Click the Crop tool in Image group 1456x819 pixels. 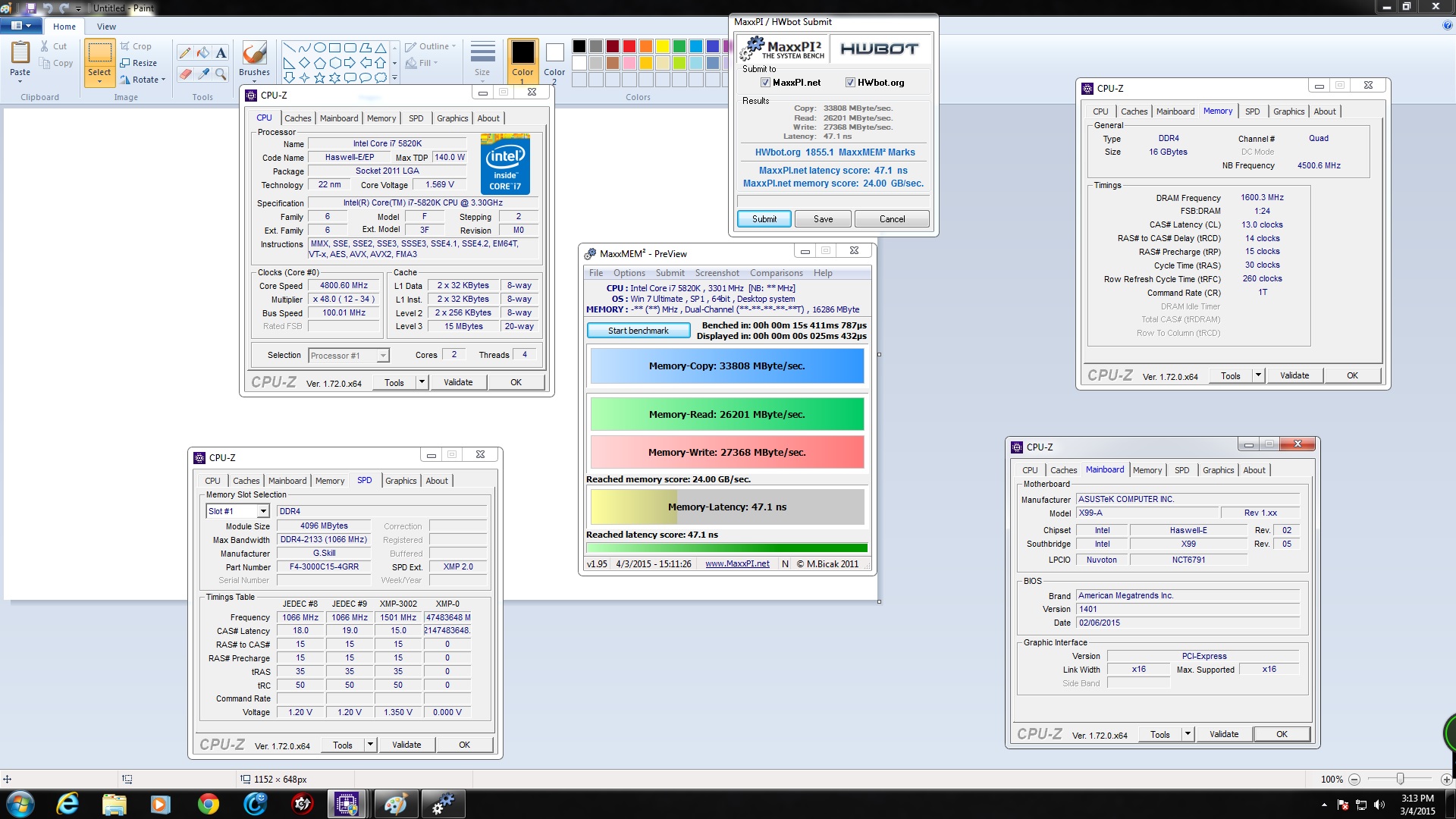coord(136,46)
